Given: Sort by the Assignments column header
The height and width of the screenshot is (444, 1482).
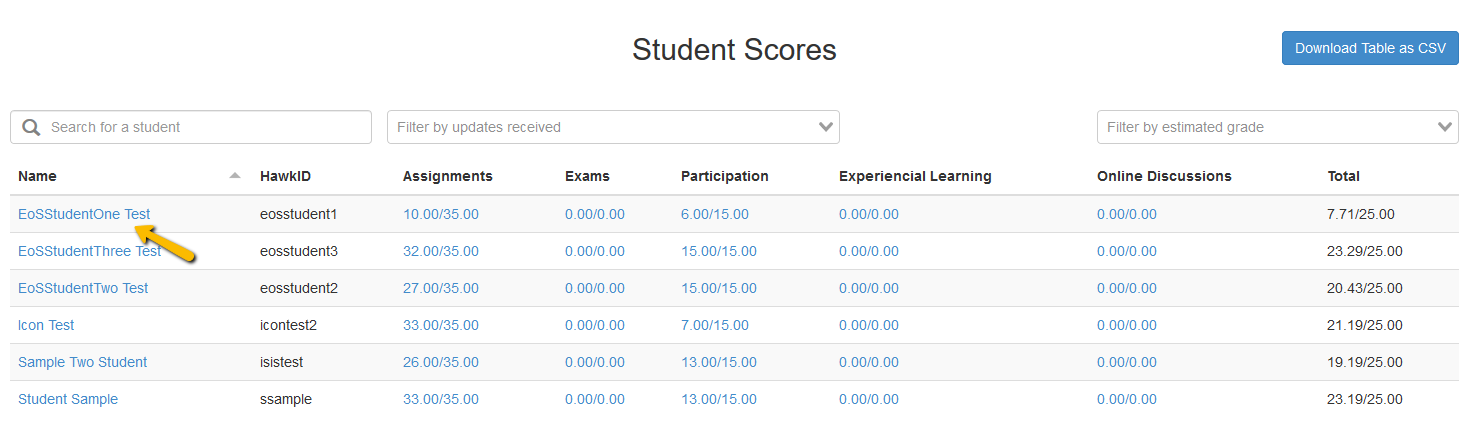Looking at the screenshot, I should point(447,176).
